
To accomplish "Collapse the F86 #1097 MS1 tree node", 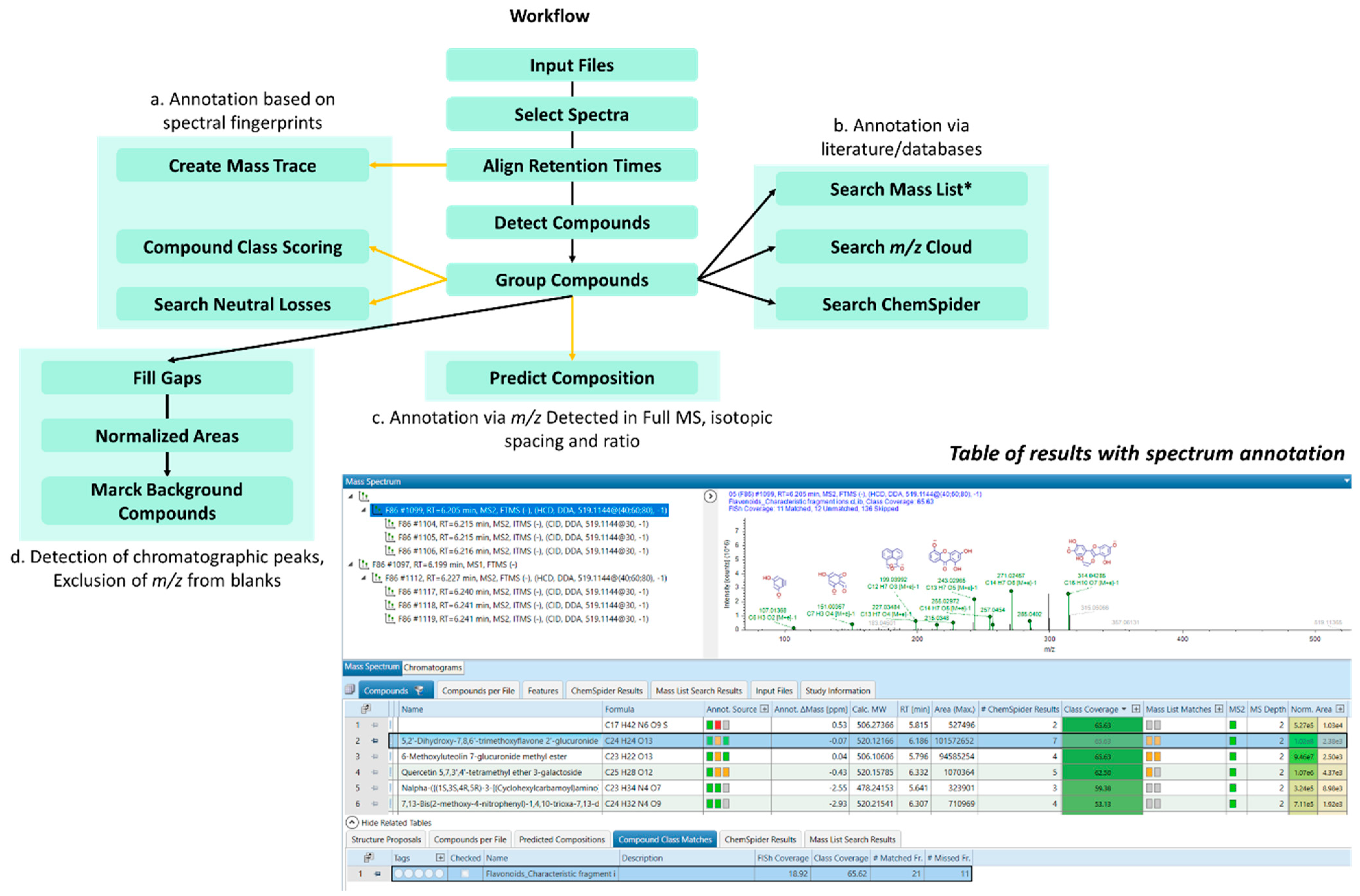I will 351,565.
